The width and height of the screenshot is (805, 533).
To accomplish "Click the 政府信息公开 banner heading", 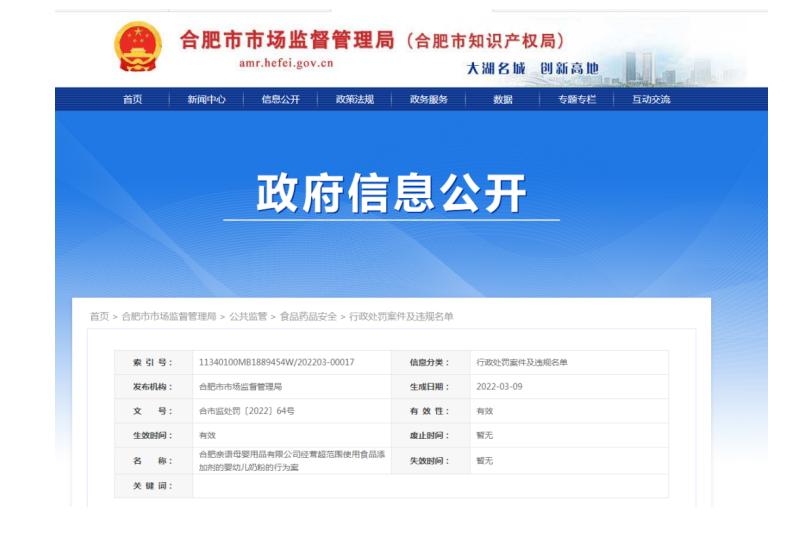I will tap(391, 193).
